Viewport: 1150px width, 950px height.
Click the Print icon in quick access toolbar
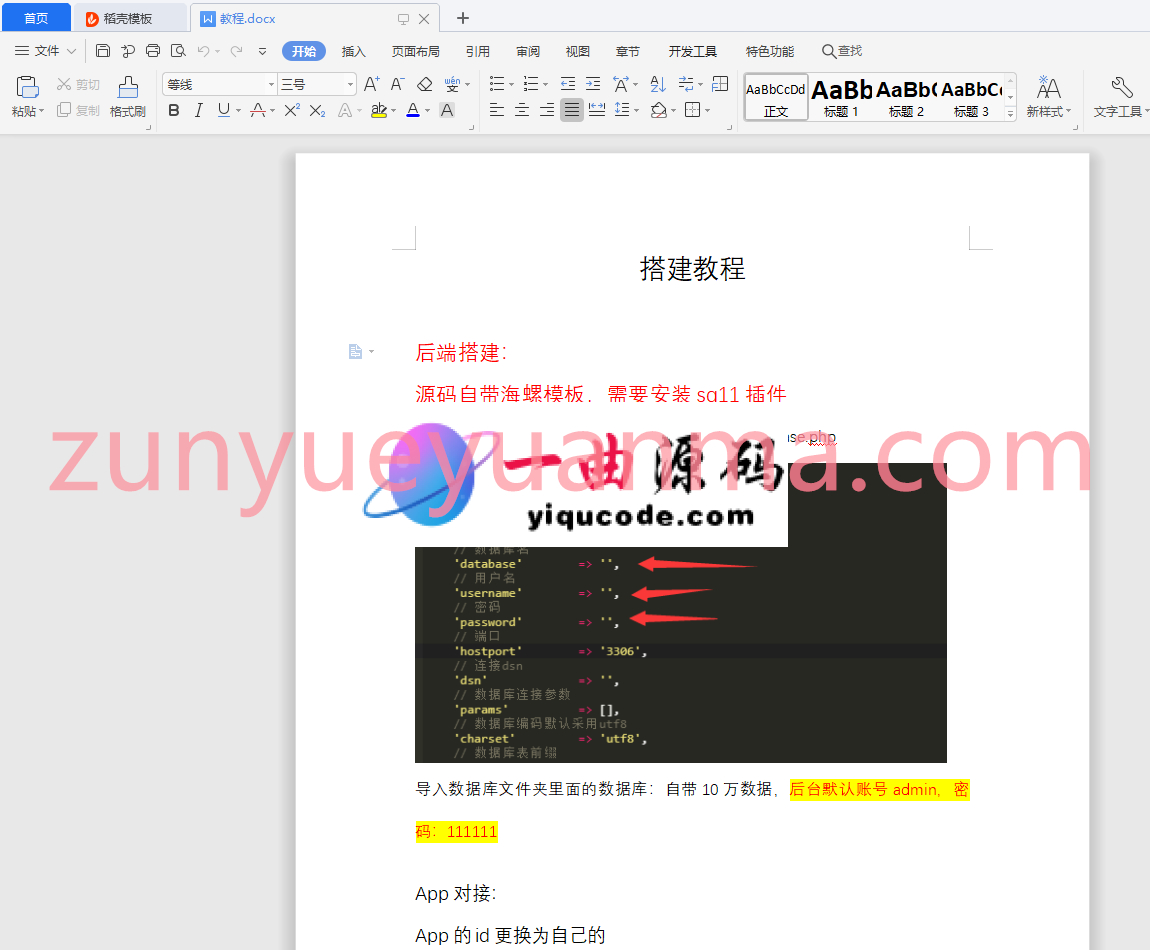(x=153, y=51)
